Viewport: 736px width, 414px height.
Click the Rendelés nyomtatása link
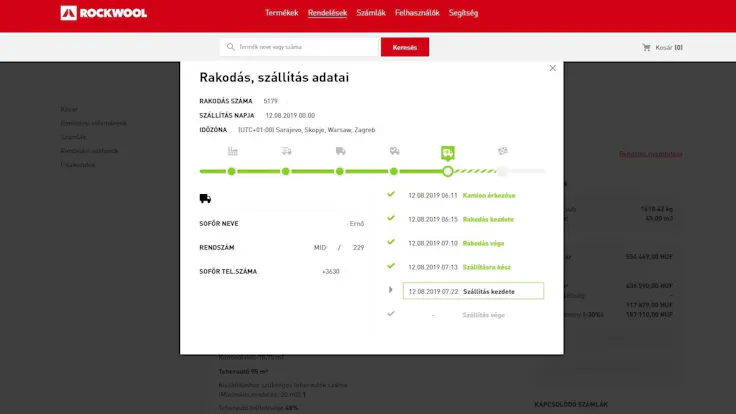pyautogui.click(x=651, y=154)
